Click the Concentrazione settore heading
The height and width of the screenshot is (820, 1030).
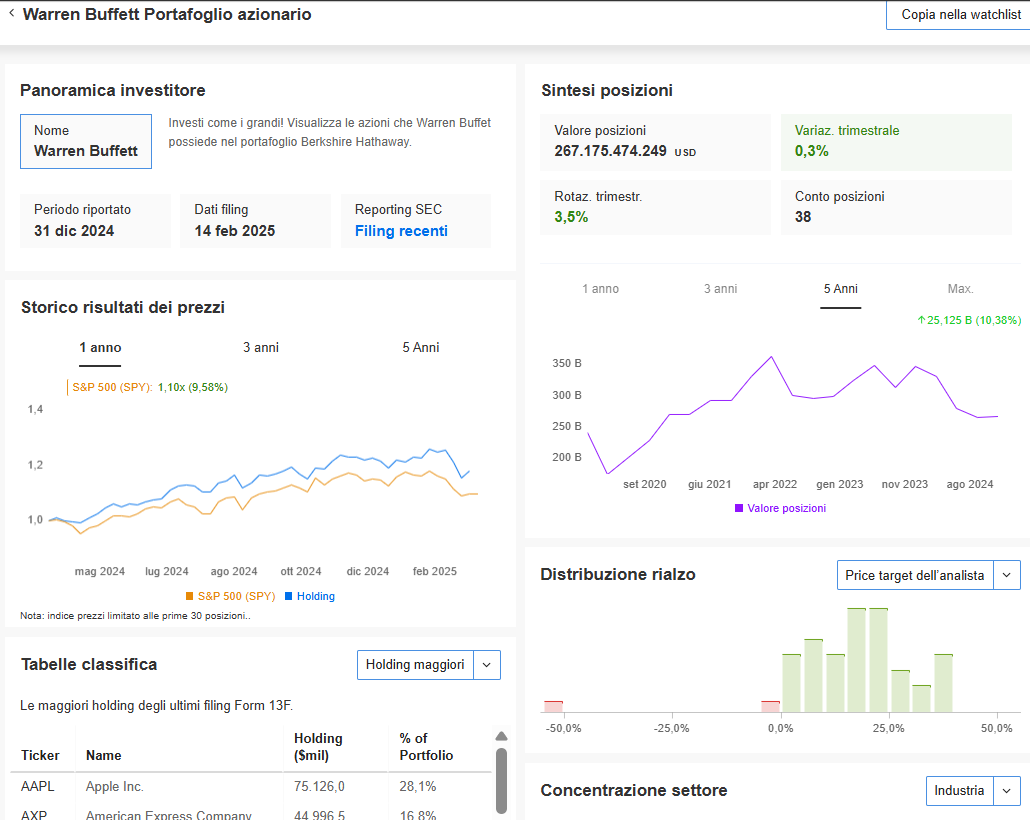click(x=634, y=790)
